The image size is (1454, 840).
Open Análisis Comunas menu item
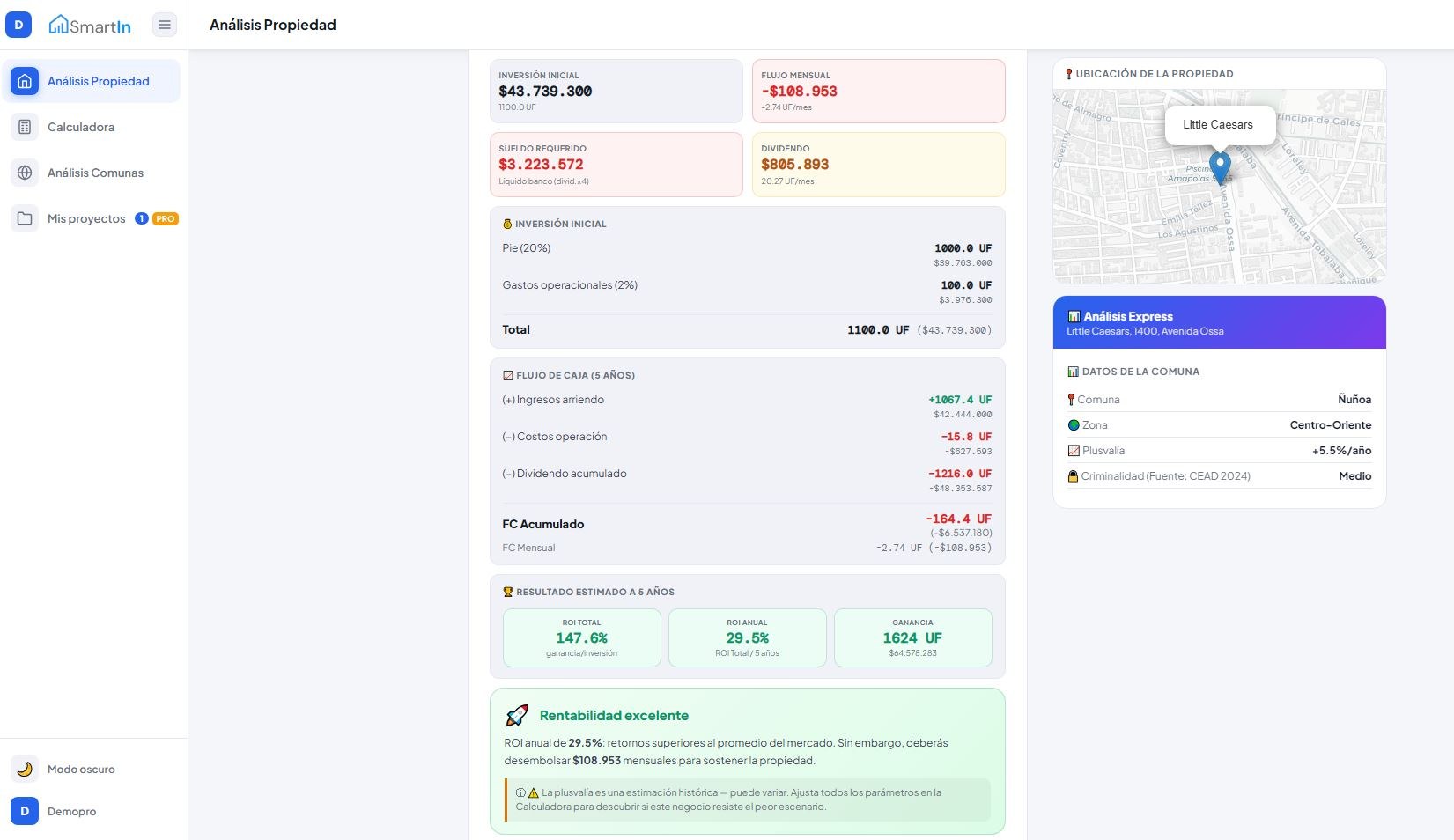coord(92,173)
